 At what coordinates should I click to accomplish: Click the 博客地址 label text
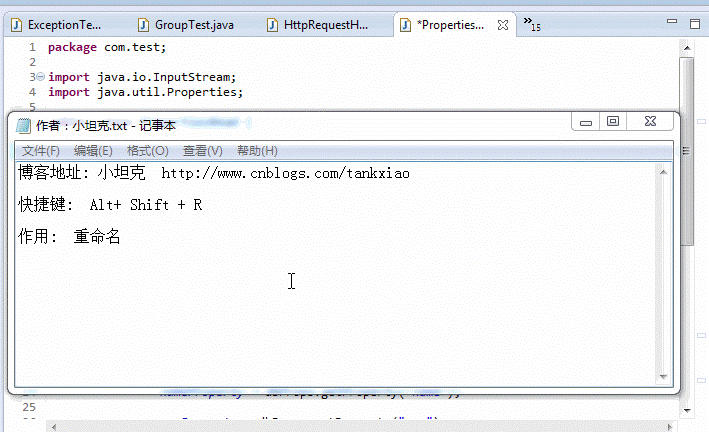[50, 173]
